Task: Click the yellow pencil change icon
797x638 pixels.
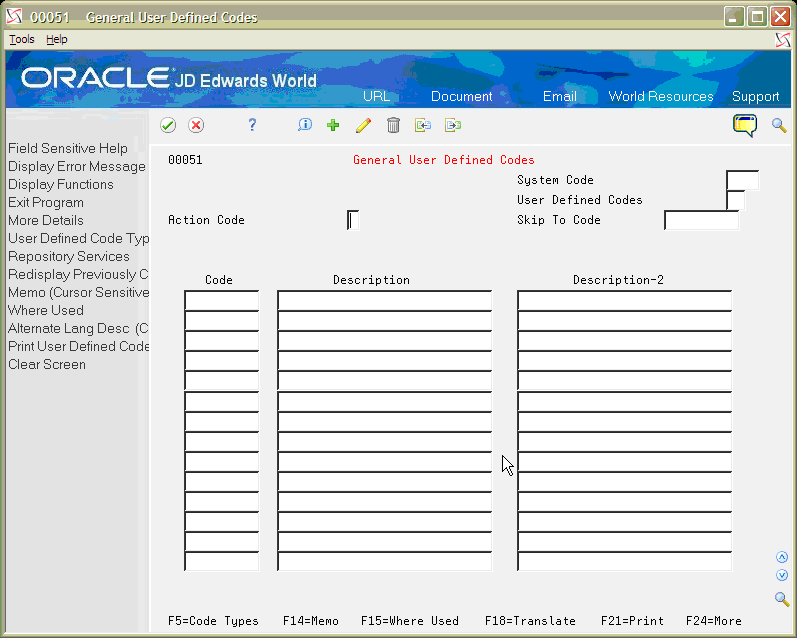Action: point(363,125)
